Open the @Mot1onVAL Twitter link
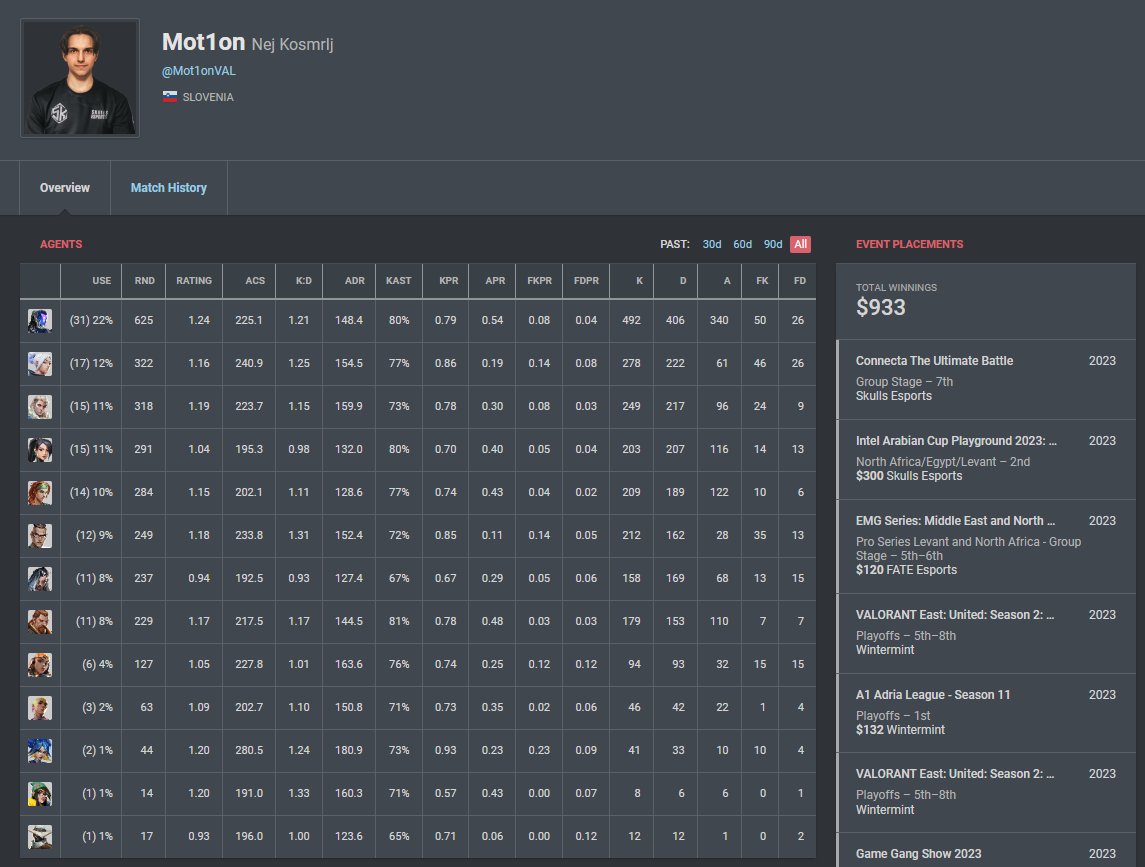 coord(199,71)
